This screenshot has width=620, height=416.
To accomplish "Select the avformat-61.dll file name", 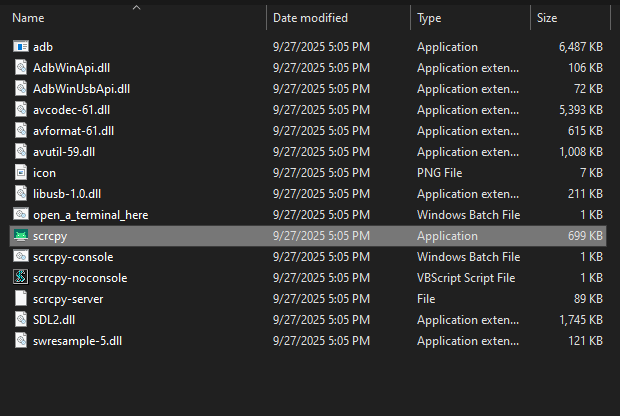I will [x=73, y=131].
